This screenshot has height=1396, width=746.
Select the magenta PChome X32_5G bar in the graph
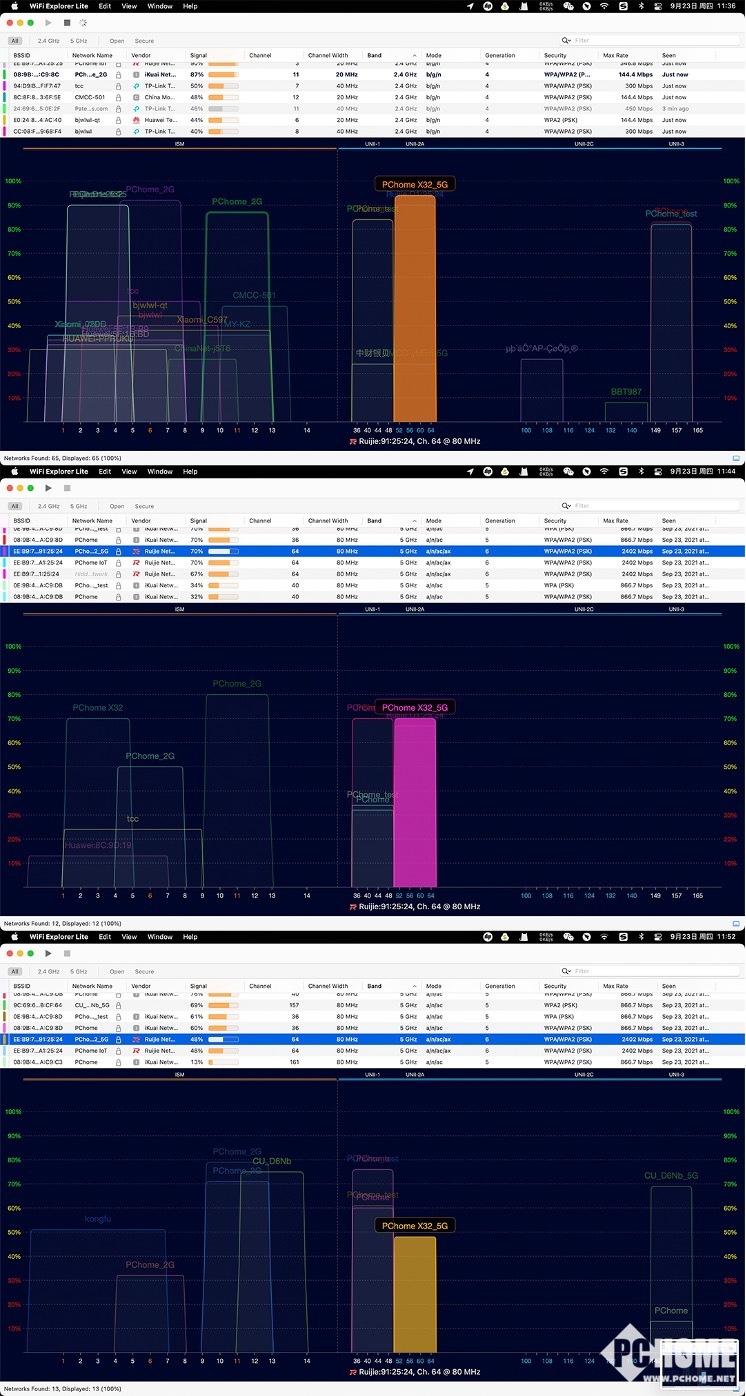click(415, 802)
